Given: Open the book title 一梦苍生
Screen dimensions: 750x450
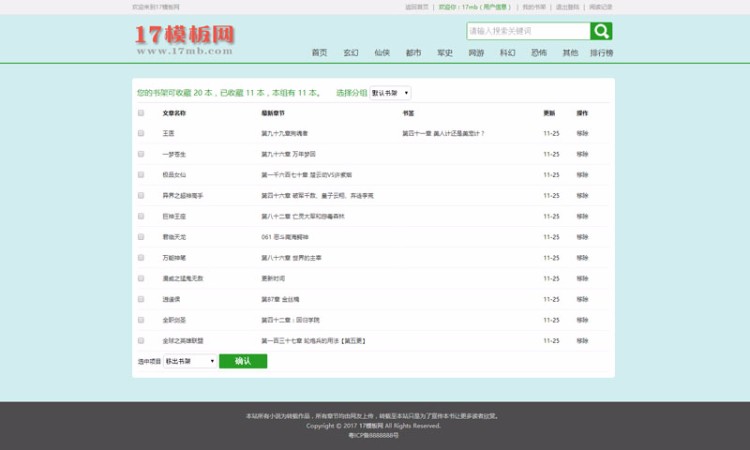Looking at the screenshot, I should (x=174, y=154).
